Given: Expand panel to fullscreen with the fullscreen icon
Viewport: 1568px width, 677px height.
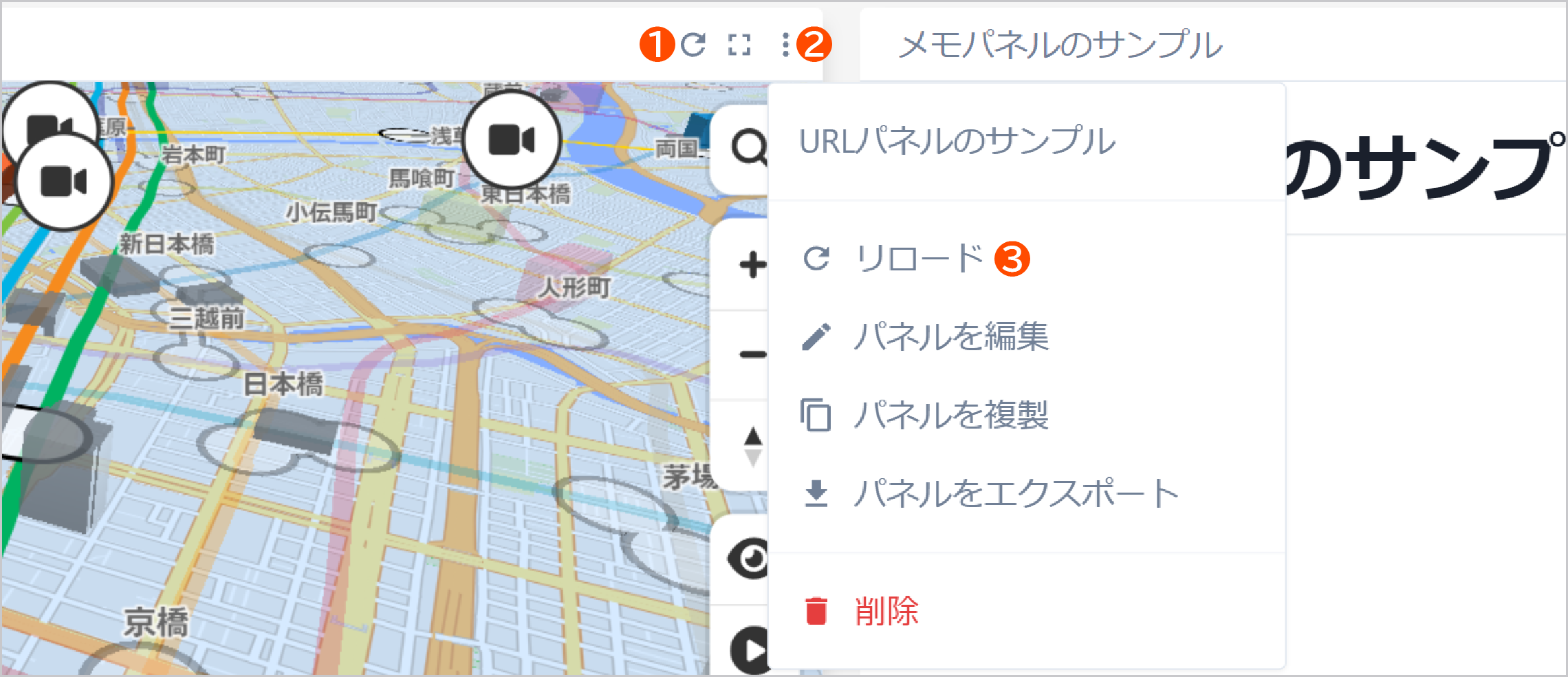Looking at the screenshot, I should point(739,45).
